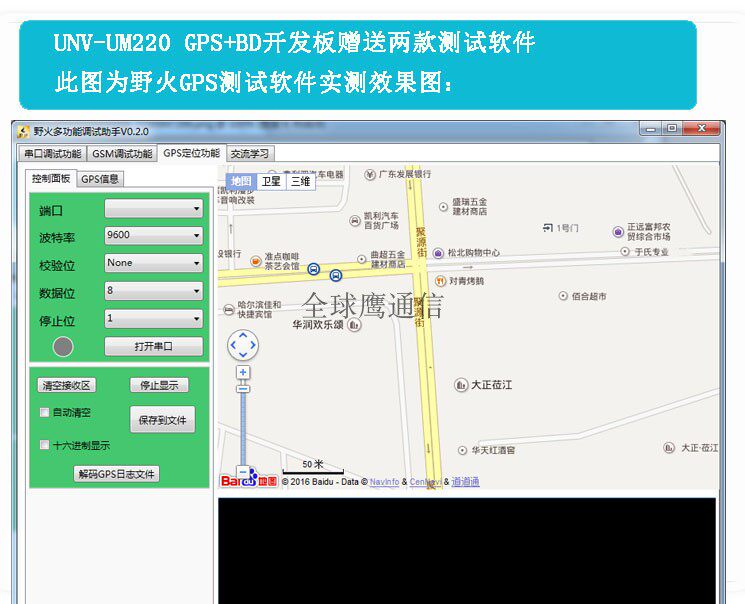Screen dimensions: 745x604
Task: Click 盛瑞五金建材商店 marker
Action: [x=443, y=207]
